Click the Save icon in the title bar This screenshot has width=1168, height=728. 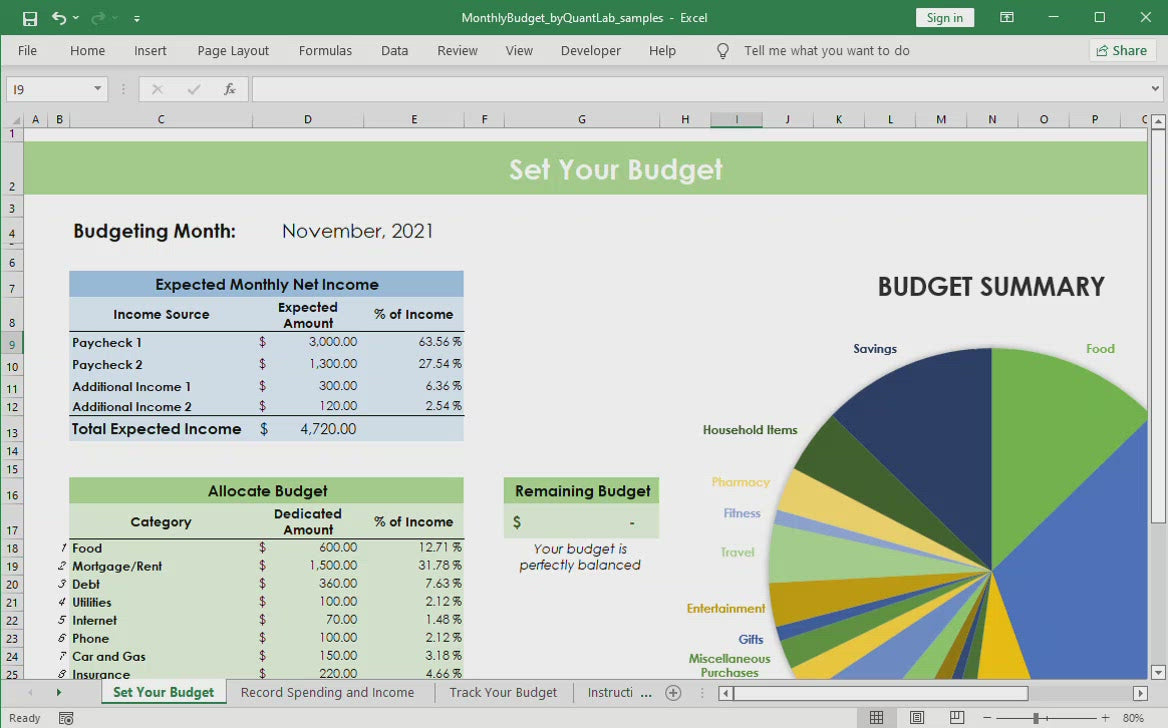pyautogui.click(x=30, y=18)
